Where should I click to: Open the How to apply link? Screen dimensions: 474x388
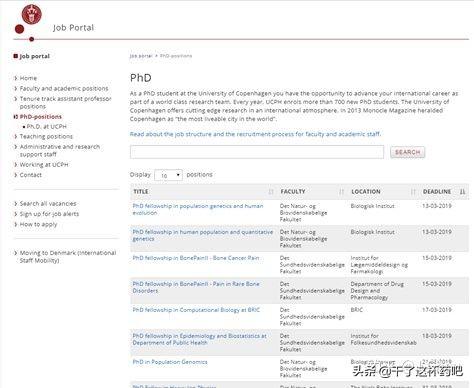pos(38,224)
